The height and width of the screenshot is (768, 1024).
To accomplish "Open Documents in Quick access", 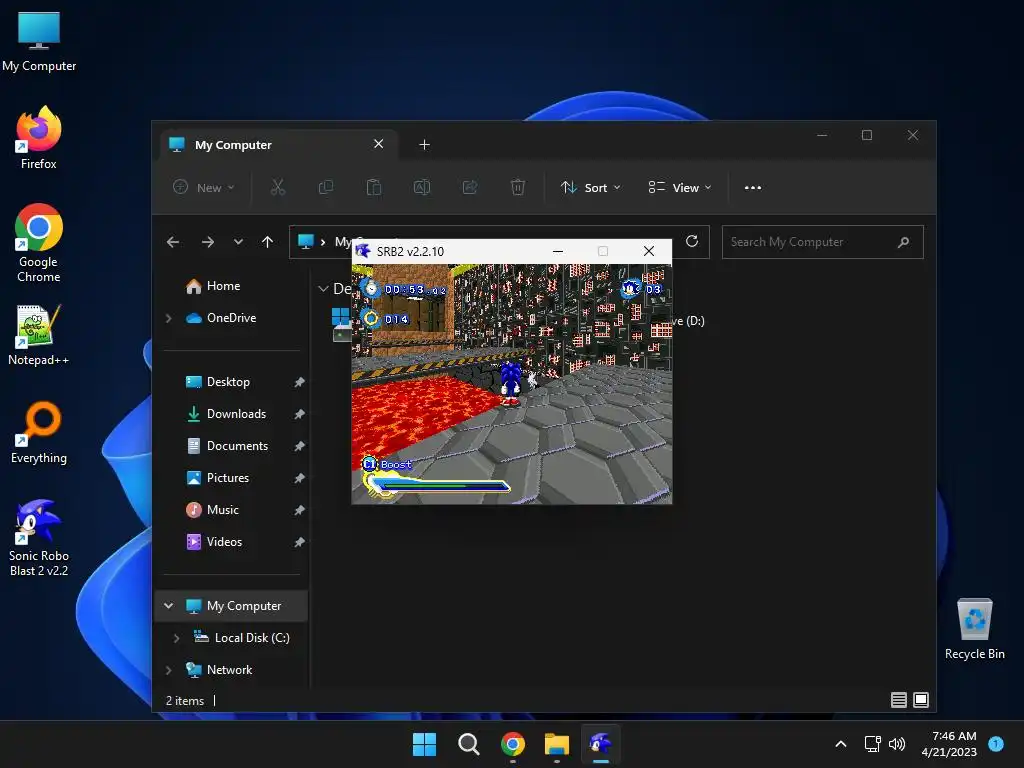I will click(x=227, y=446).
